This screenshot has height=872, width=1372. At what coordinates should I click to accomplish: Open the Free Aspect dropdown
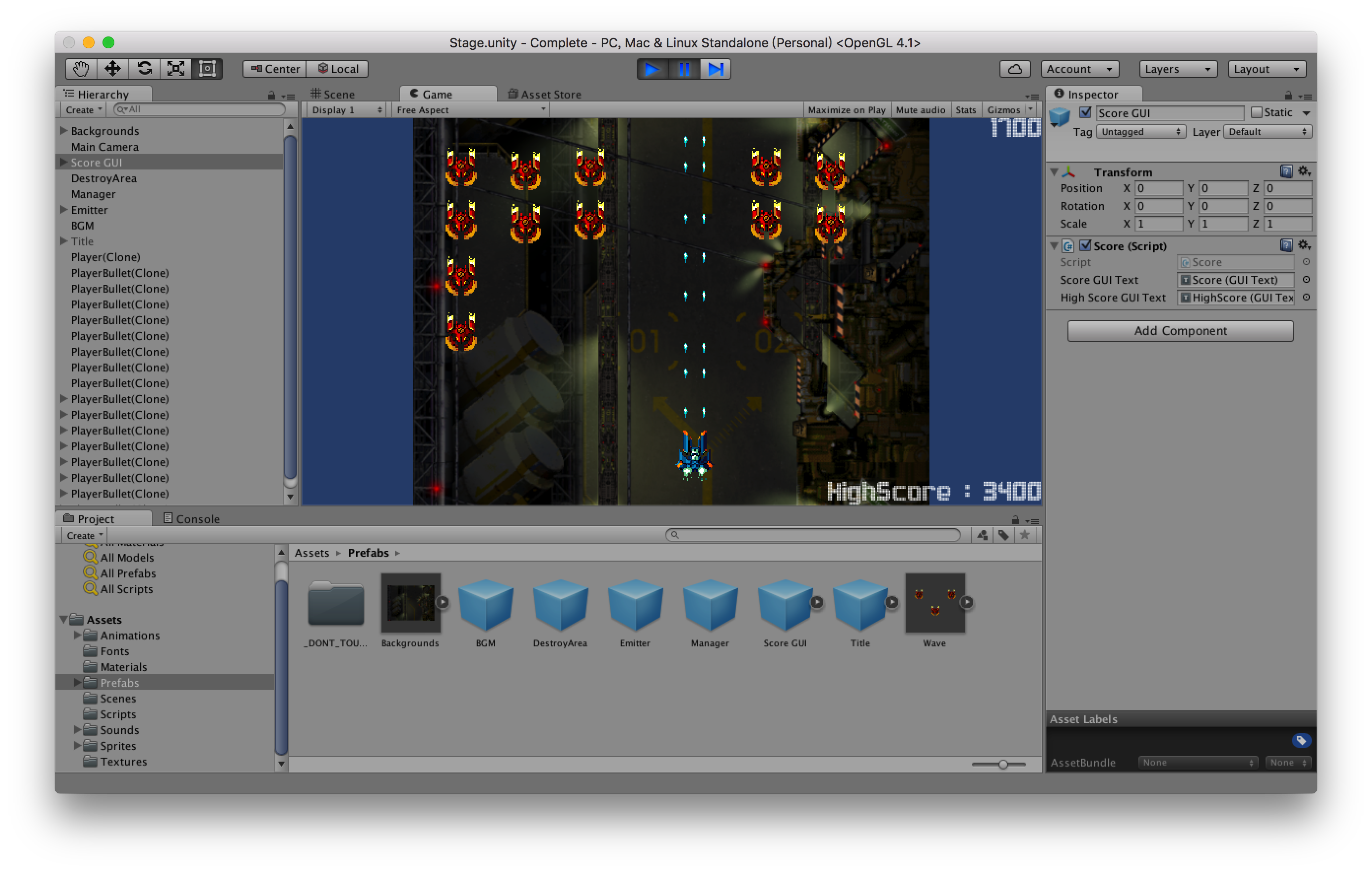click(471, 110)
